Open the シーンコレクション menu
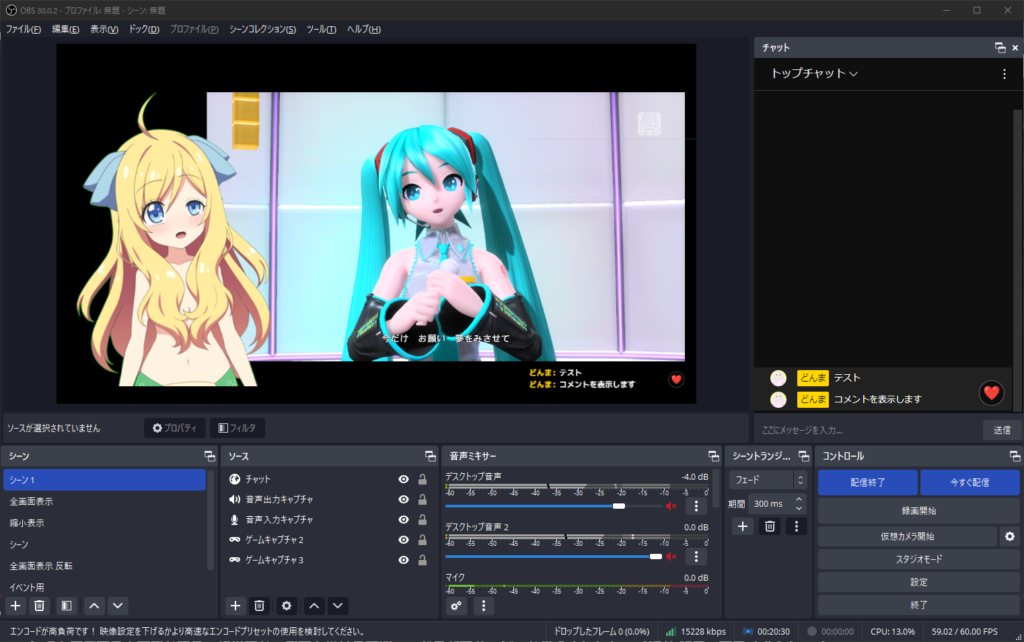Image resolution: width=1024 pixels, height=642 pixels. pos(262,29)
